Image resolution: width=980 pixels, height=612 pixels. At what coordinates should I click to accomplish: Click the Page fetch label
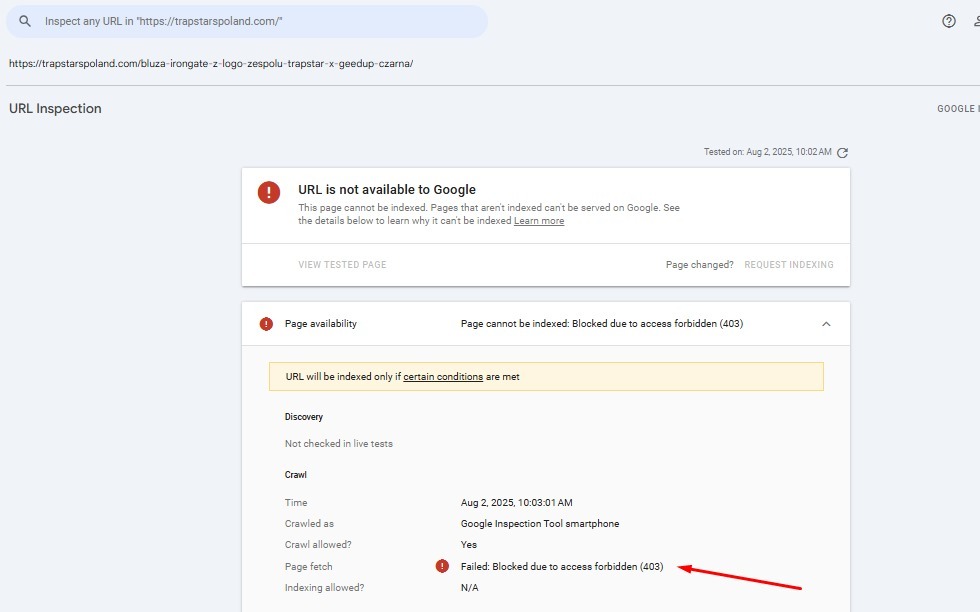(309, 566)
